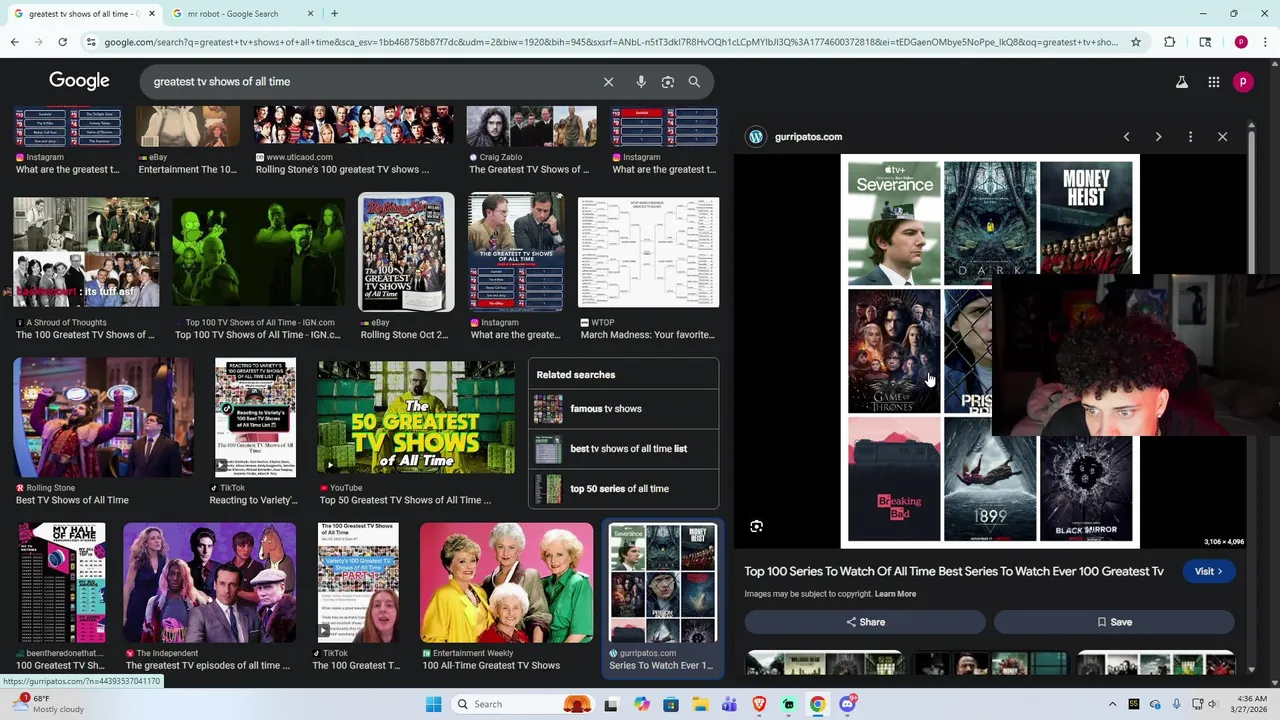
Task: Open Google Lens search by image
Action: pyautogui.click(x=668, y=82)
